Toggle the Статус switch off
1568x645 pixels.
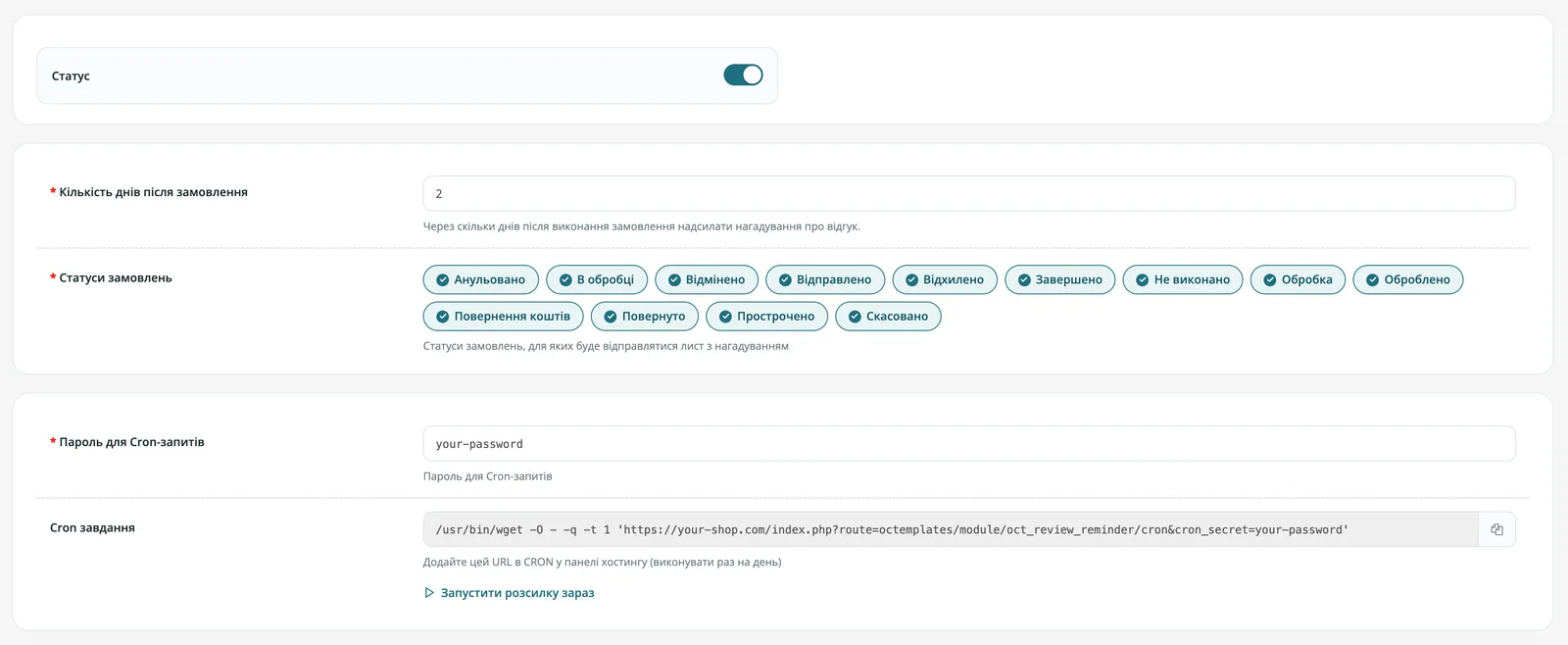(743, 75)
